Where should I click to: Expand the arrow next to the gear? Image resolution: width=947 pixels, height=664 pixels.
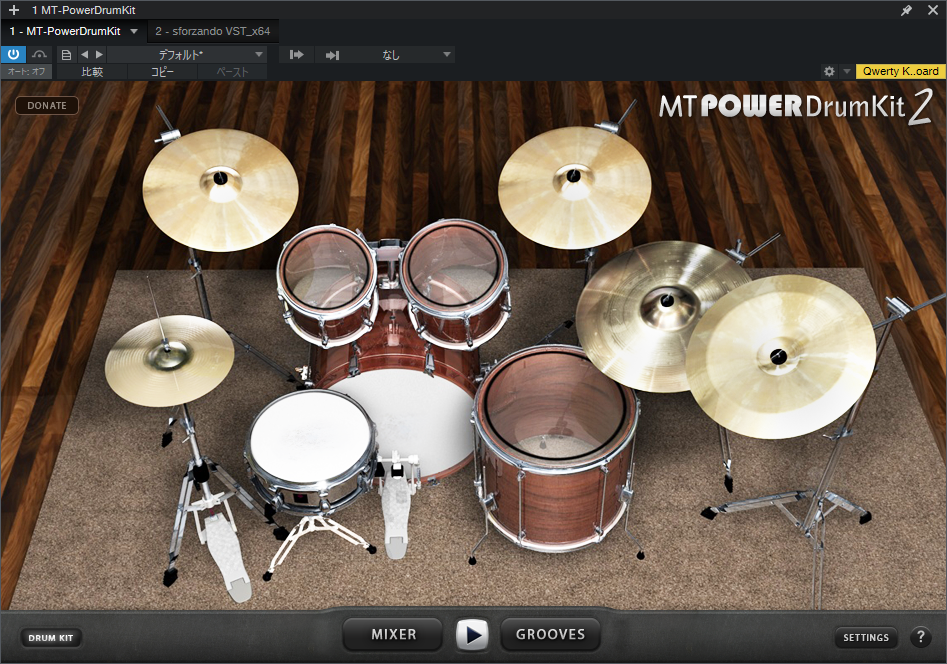847,71
